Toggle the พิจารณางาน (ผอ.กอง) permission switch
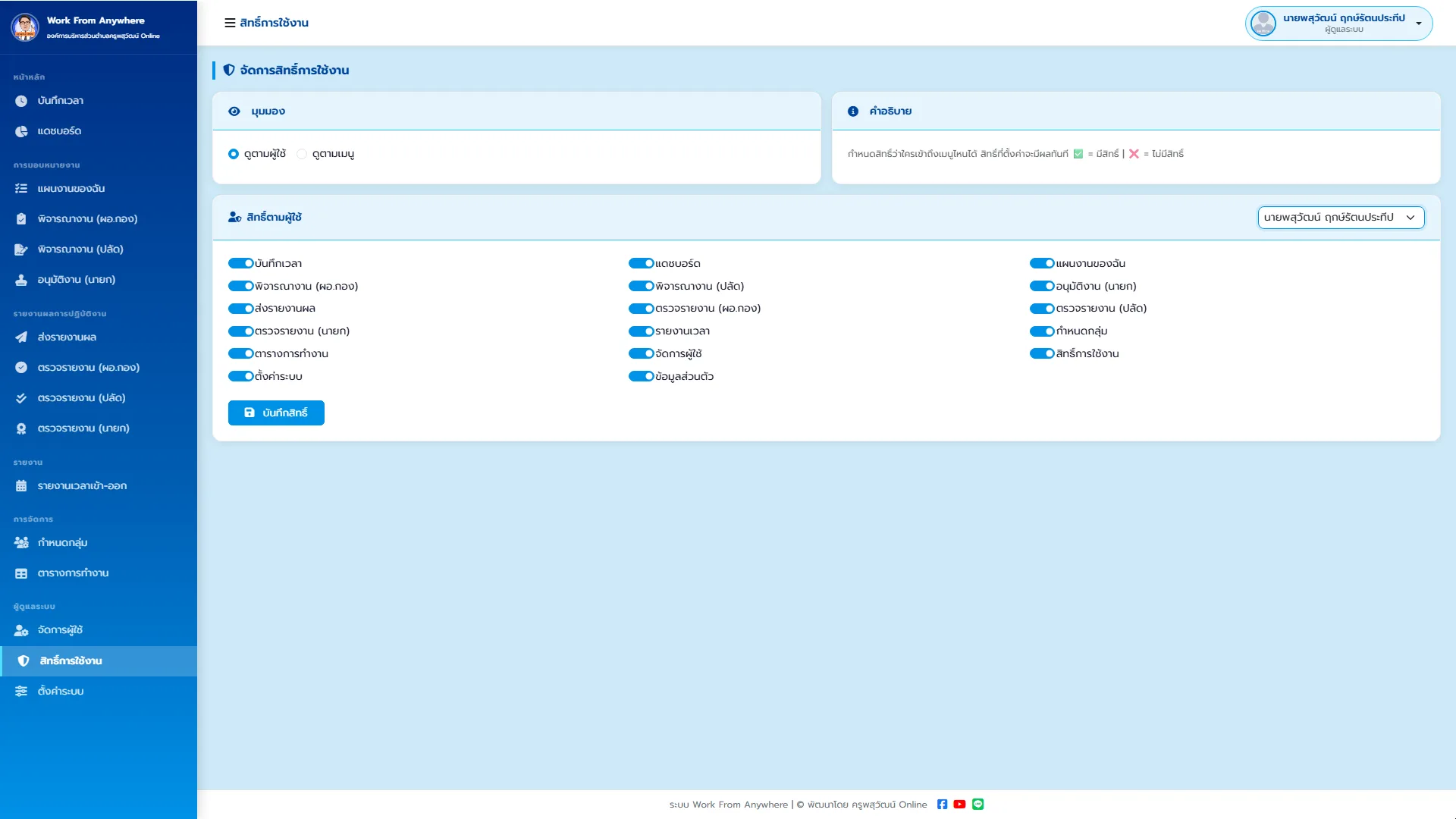This screenshot has width=1456, height=819. 241,287
